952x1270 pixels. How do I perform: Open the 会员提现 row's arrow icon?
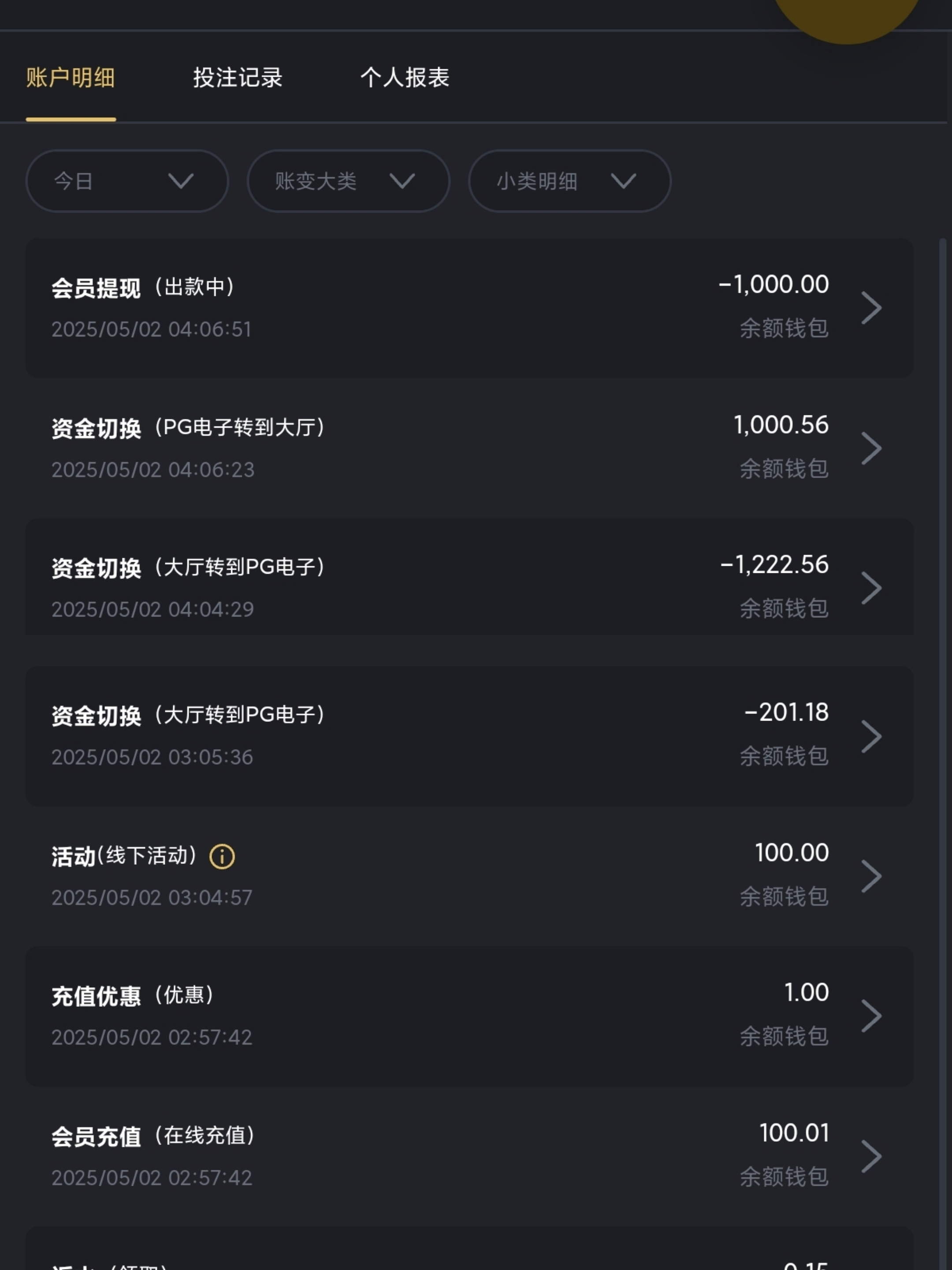tap(871, 308)
